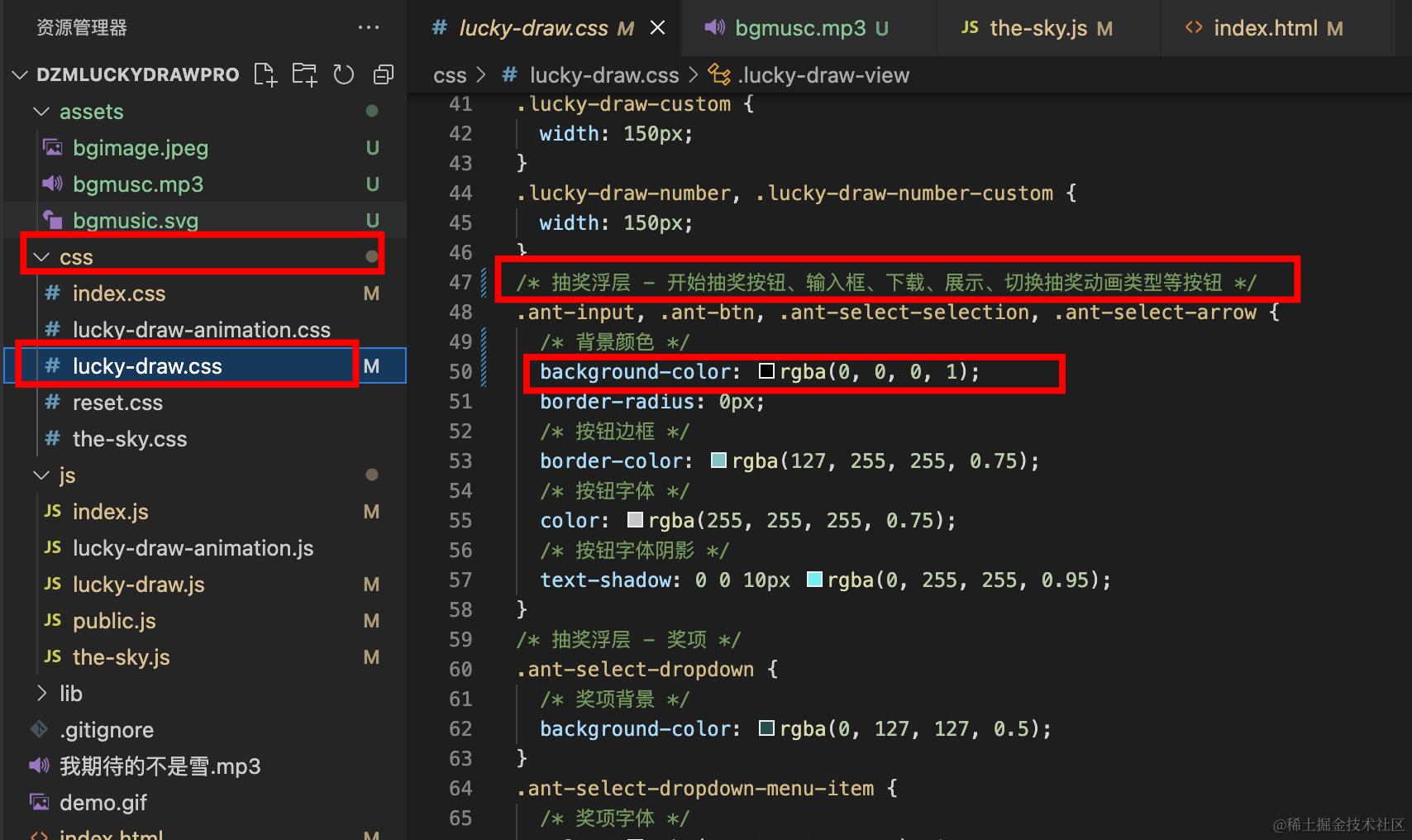Image resolution: width=1412 pixels, height=840 pixels.
Task: Open the black background-color swatch on line 50
Action: click(x=766, y=371)
